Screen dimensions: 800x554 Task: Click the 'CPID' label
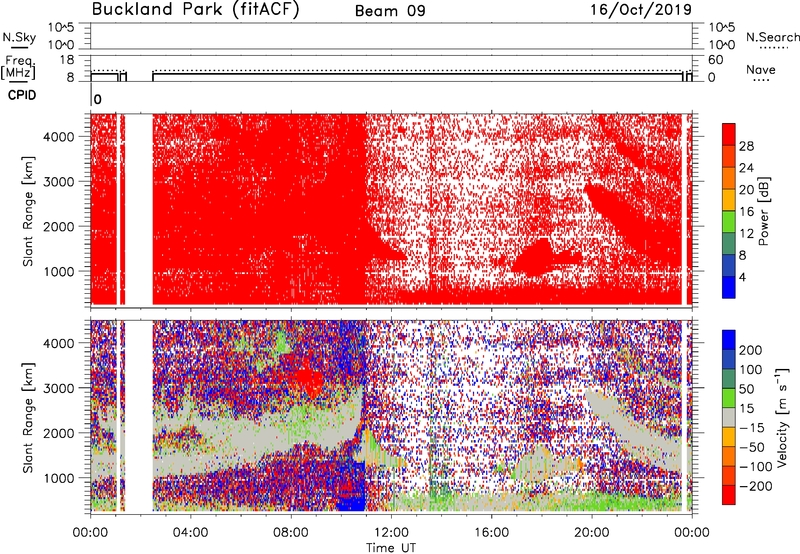(22, 95)
